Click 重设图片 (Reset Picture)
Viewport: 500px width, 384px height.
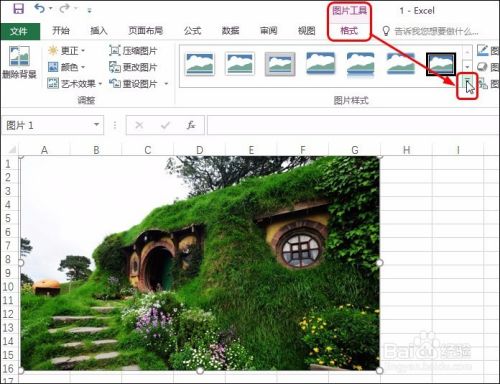(x=133, y=83)
